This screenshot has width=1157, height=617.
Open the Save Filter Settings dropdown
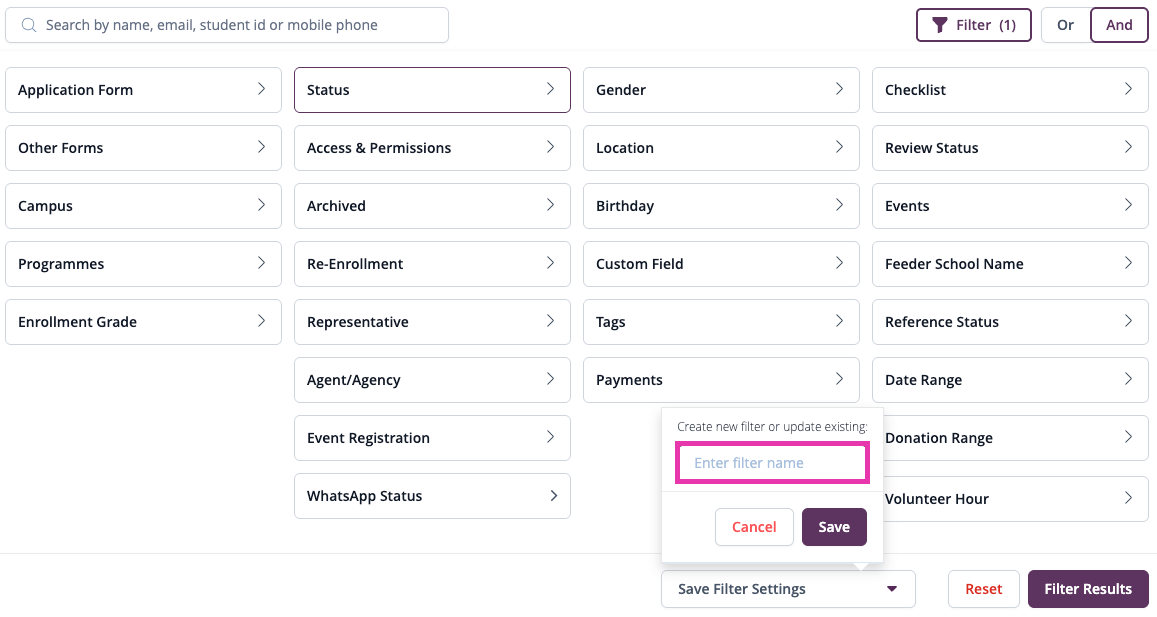pos(788,589)
